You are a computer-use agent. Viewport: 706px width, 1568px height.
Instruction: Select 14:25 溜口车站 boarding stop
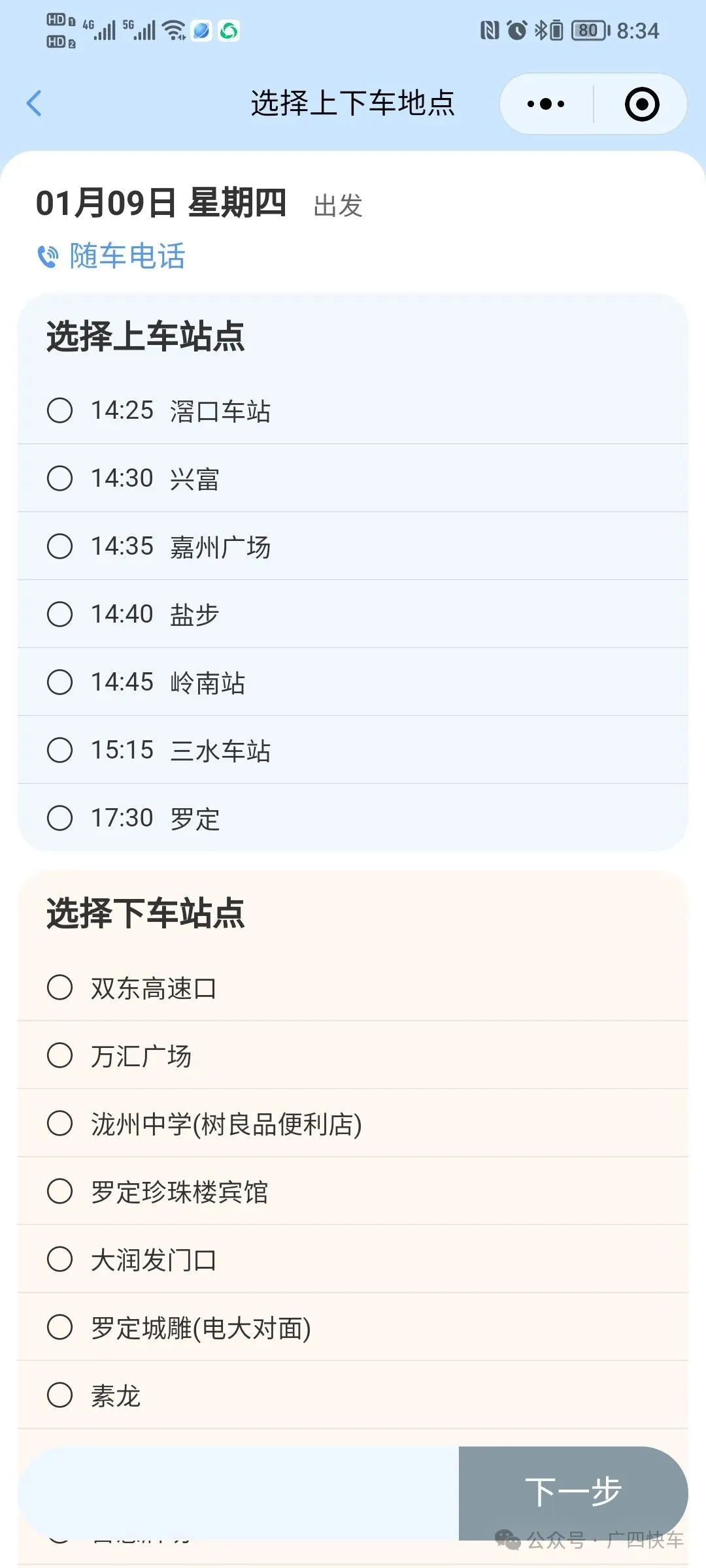coord(353,411)
